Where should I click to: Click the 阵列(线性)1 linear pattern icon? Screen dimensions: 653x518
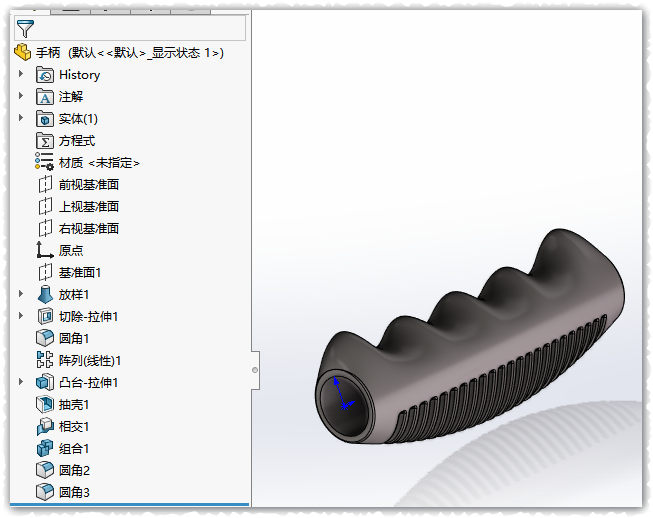pyautogui.click(x=45, y=360)
